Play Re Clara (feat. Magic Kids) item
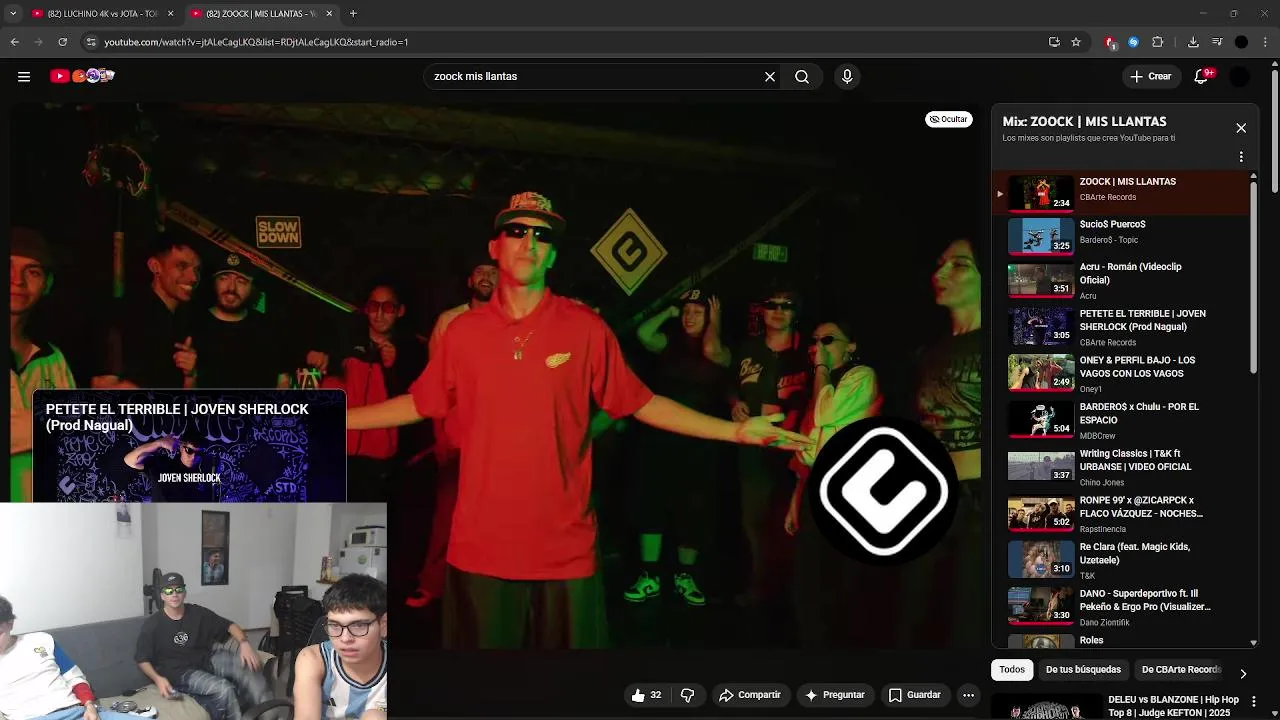Image resolution: width=1280 pixels, height=720 pixels. 1122,560
